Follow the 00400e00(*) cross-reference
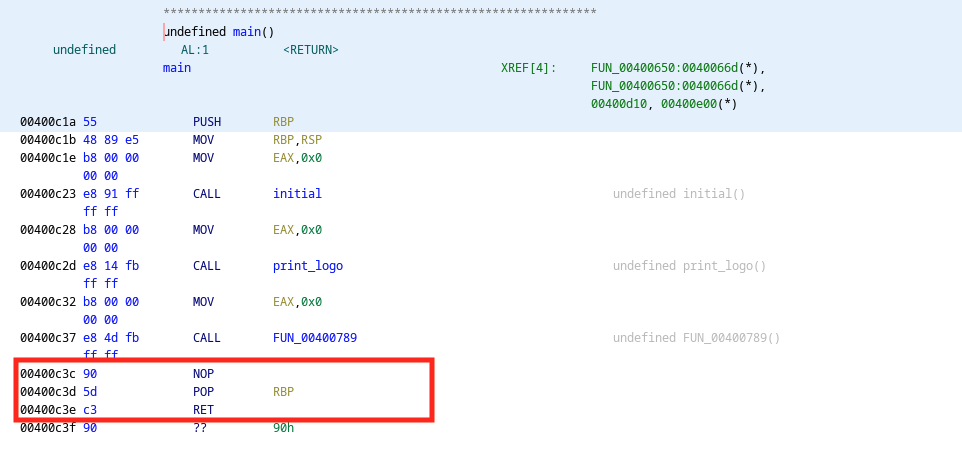 699,104
